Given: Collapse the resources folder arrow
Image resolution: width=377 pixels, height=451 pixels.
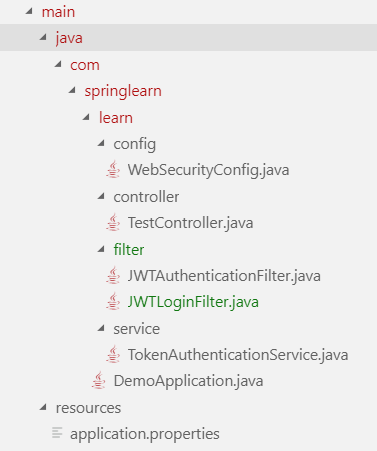Looking at the screenshot, I should click(43, 407).
